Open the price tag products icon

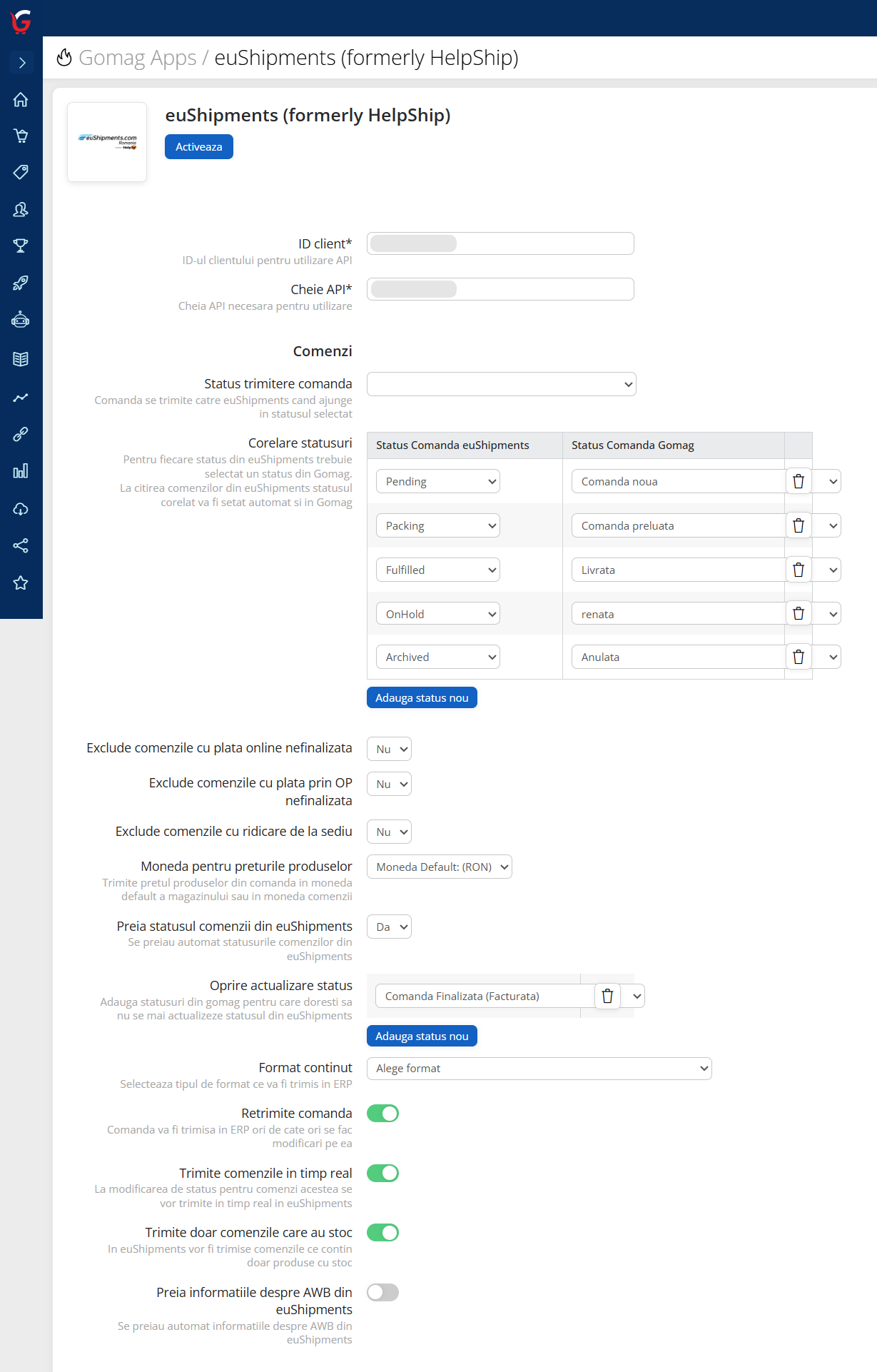point(21,172)
